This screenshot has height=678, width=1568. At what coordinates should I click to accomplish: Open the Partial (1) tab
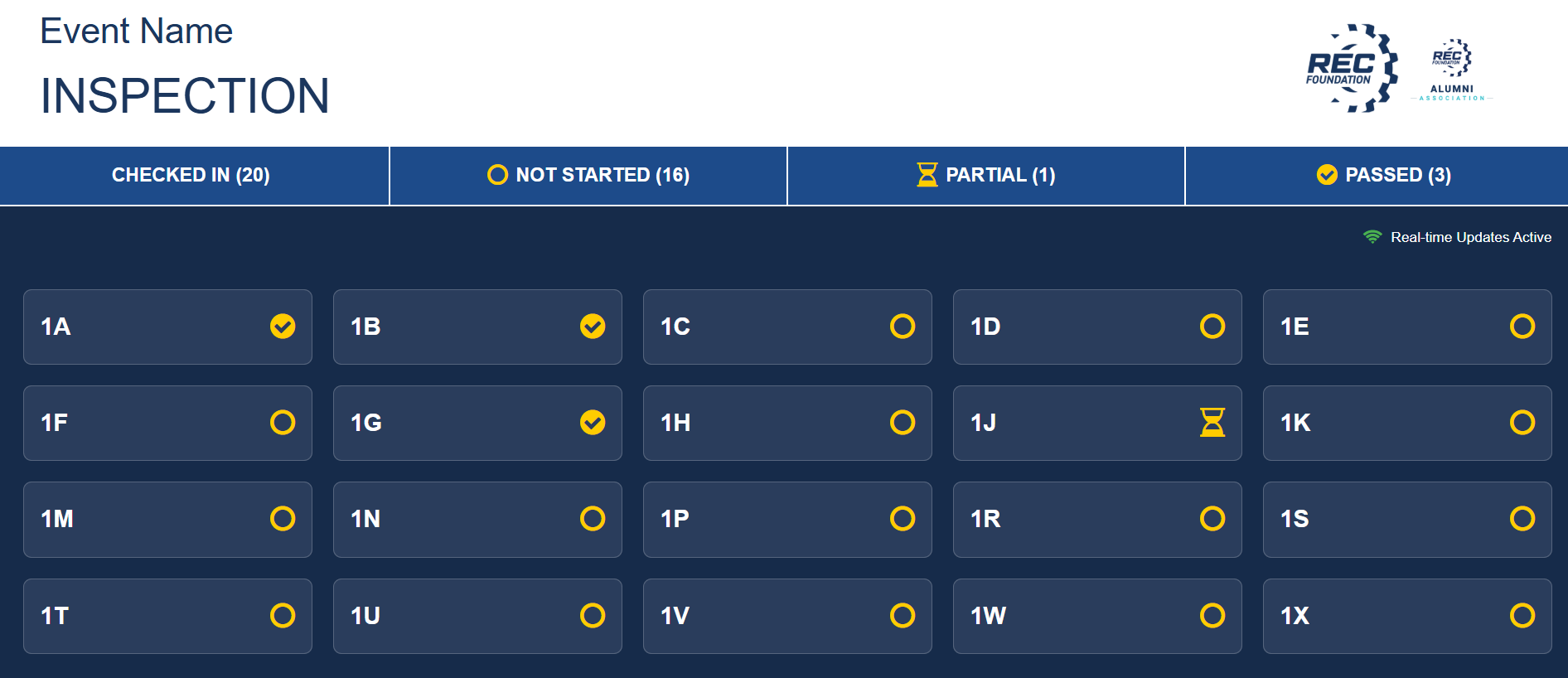[986, 176]
